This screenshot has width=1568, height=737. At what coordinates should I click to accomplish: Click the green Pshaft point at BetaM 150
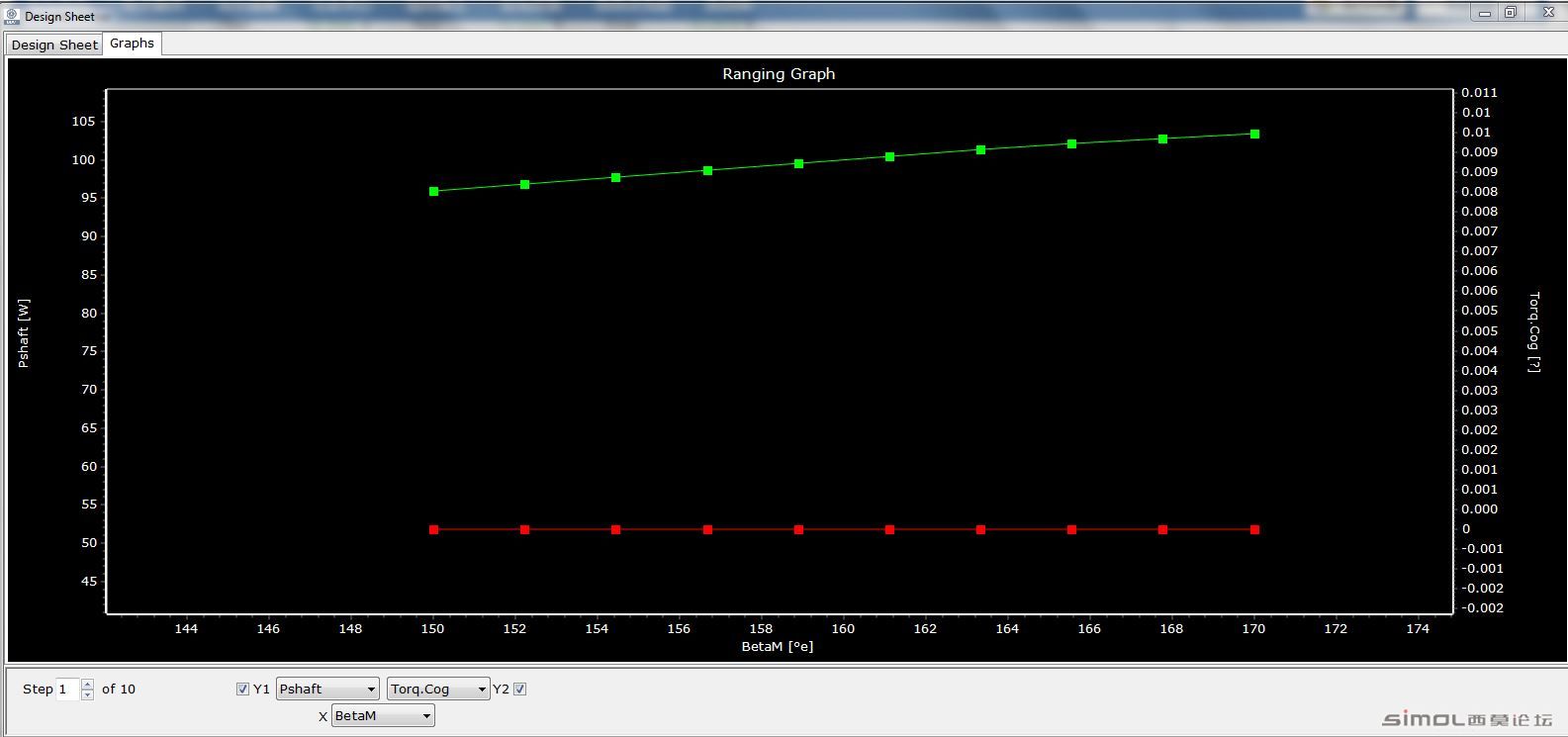tap(433, 191)
